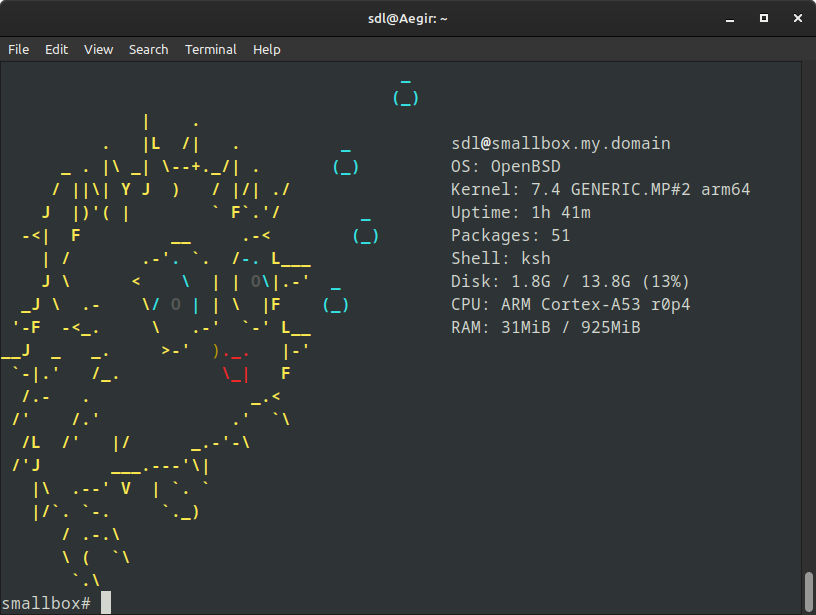The height and width of the screenshot is (615, 816).
Task: Open the Help menu
Action: (x=266, y=49)
